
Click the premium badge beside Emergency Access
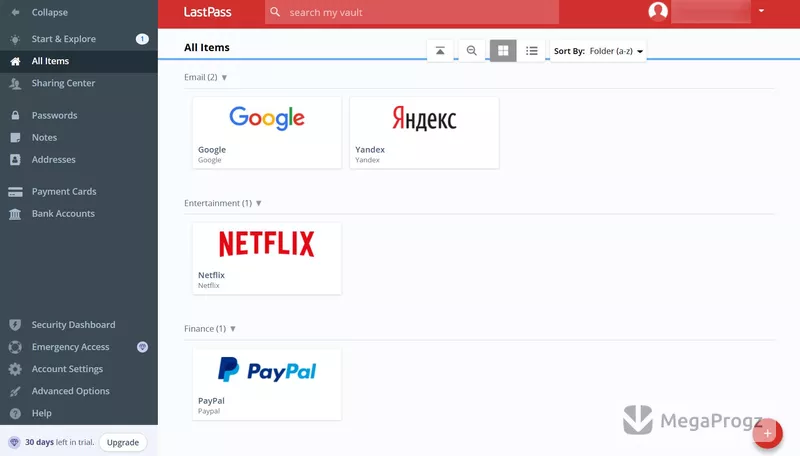142,347
